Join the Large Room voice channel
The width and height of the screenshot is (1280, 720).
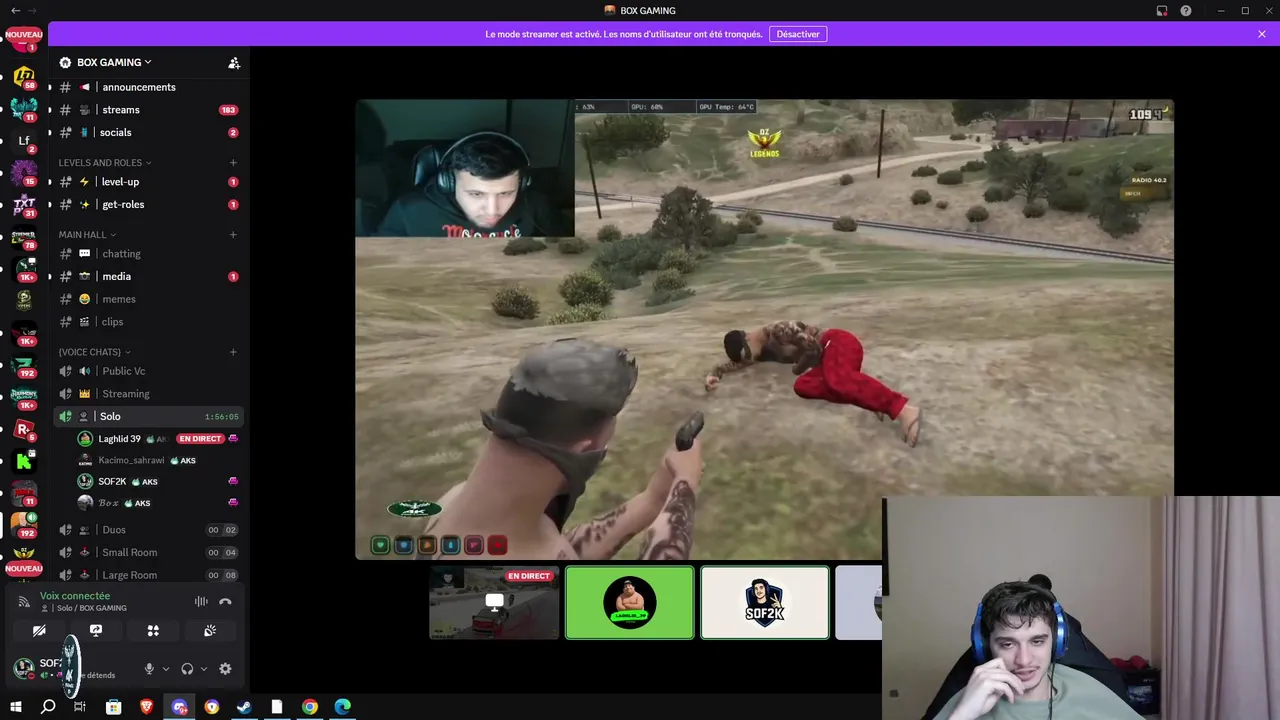tap(147, 575)
